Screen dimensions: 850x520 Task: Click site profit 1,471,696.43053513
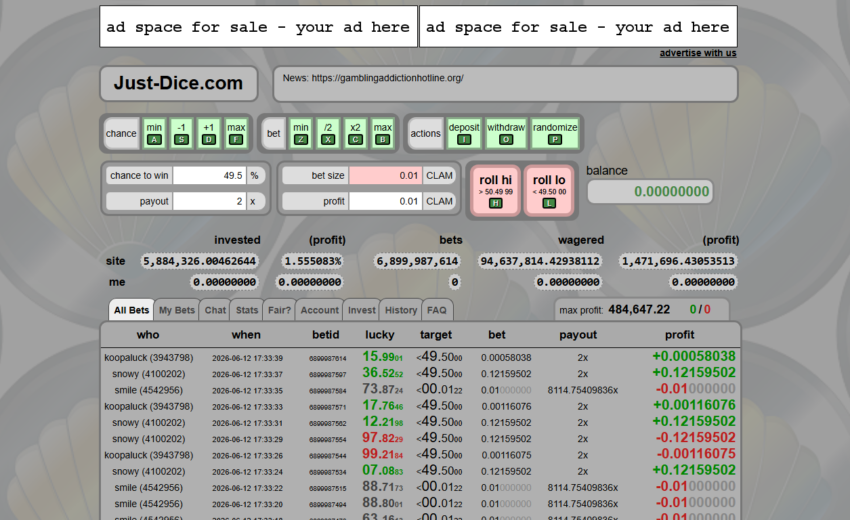(678, 261)
